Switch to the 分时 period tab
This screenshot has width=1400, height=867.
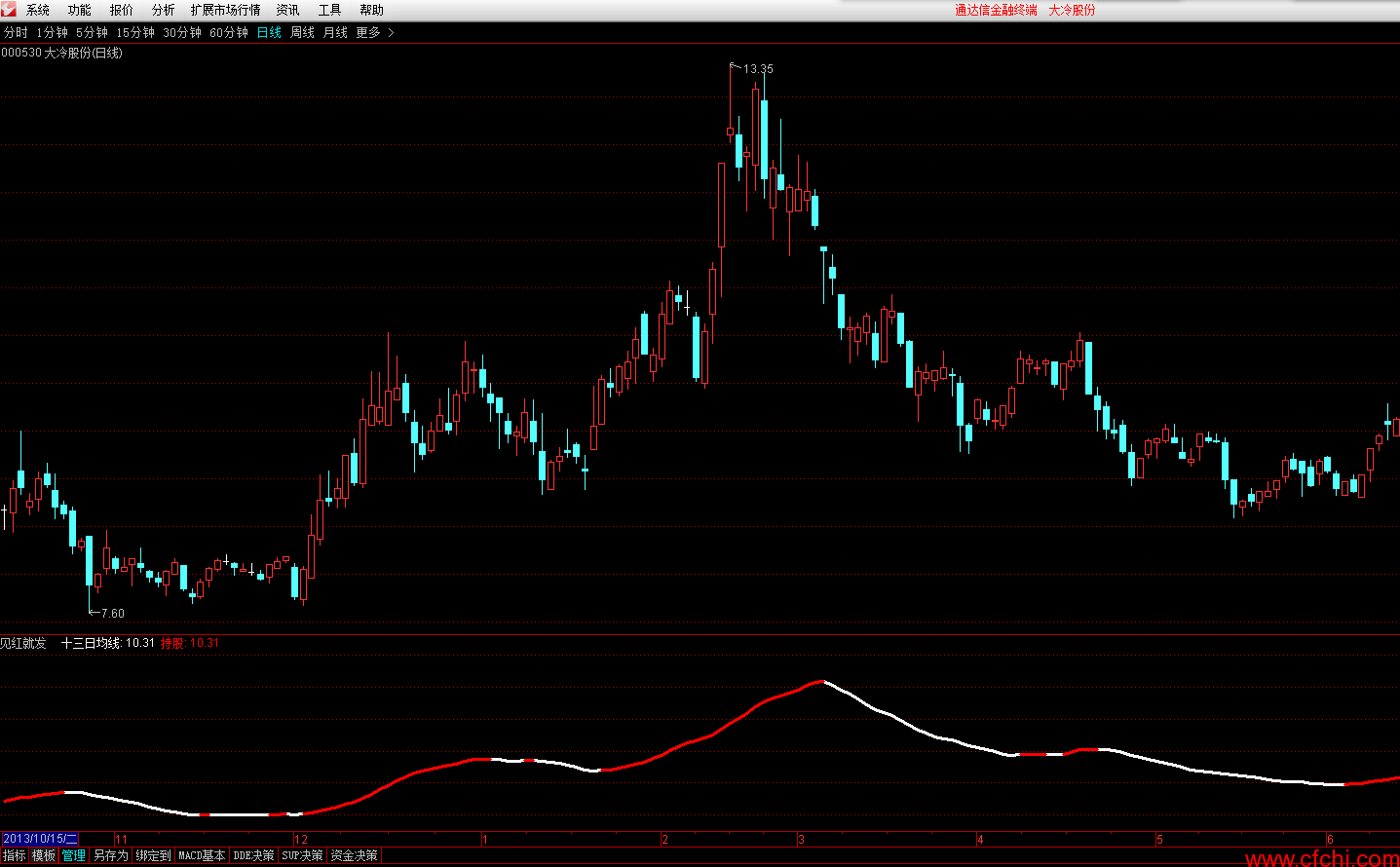16,33
